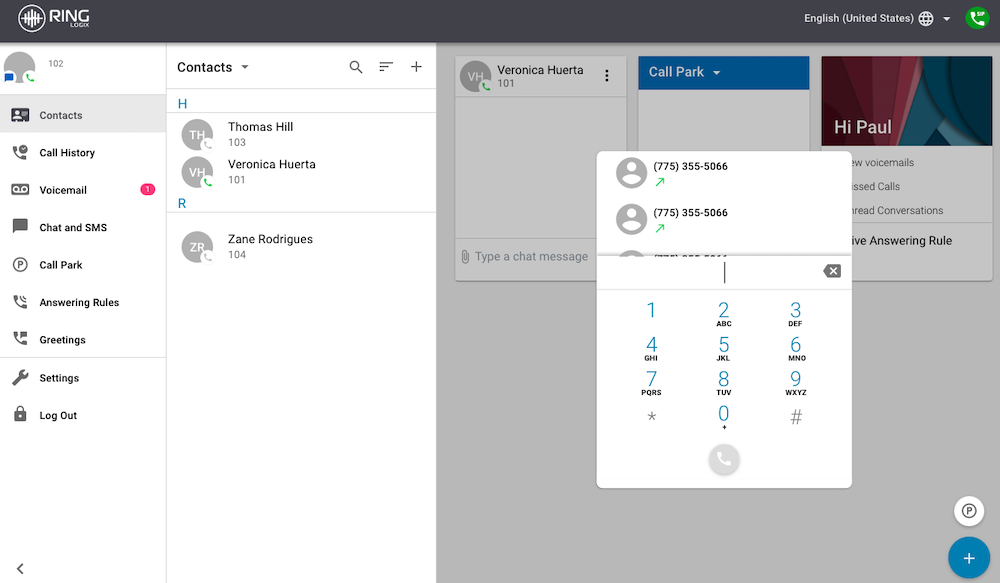The width and height of the screenshot is (1000, 583).
Task: Click the Voicemail tape icon
Action: click(x=20, y=189)
